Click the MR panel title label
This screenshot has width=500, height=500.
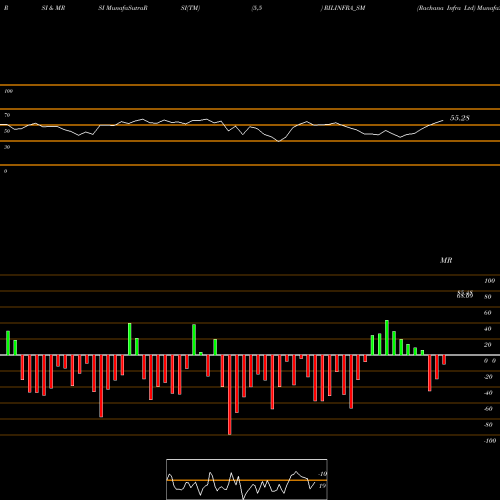446,260
